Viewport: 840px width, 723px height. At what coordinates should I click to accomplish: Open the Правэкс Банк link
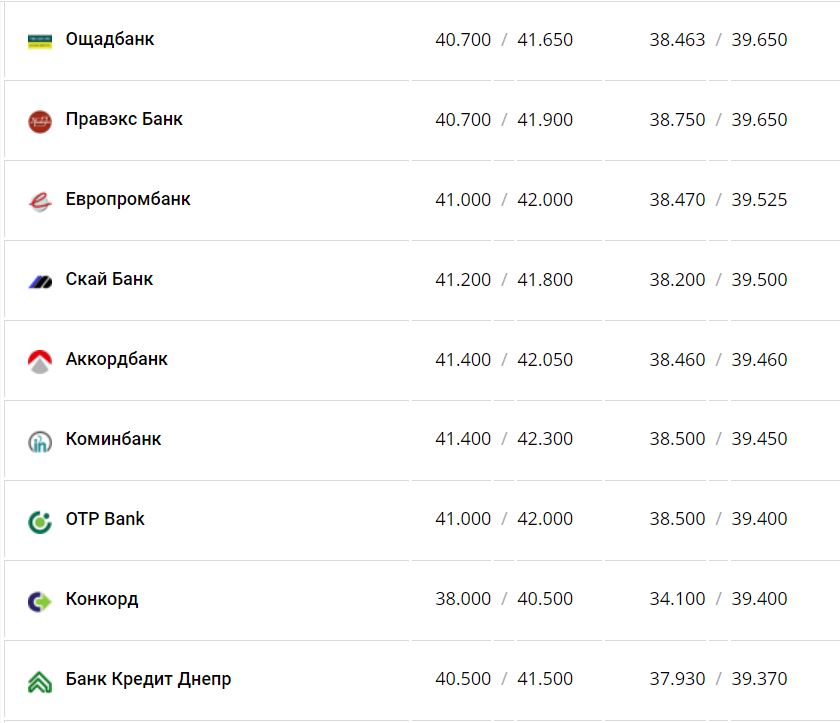(124, 119)
